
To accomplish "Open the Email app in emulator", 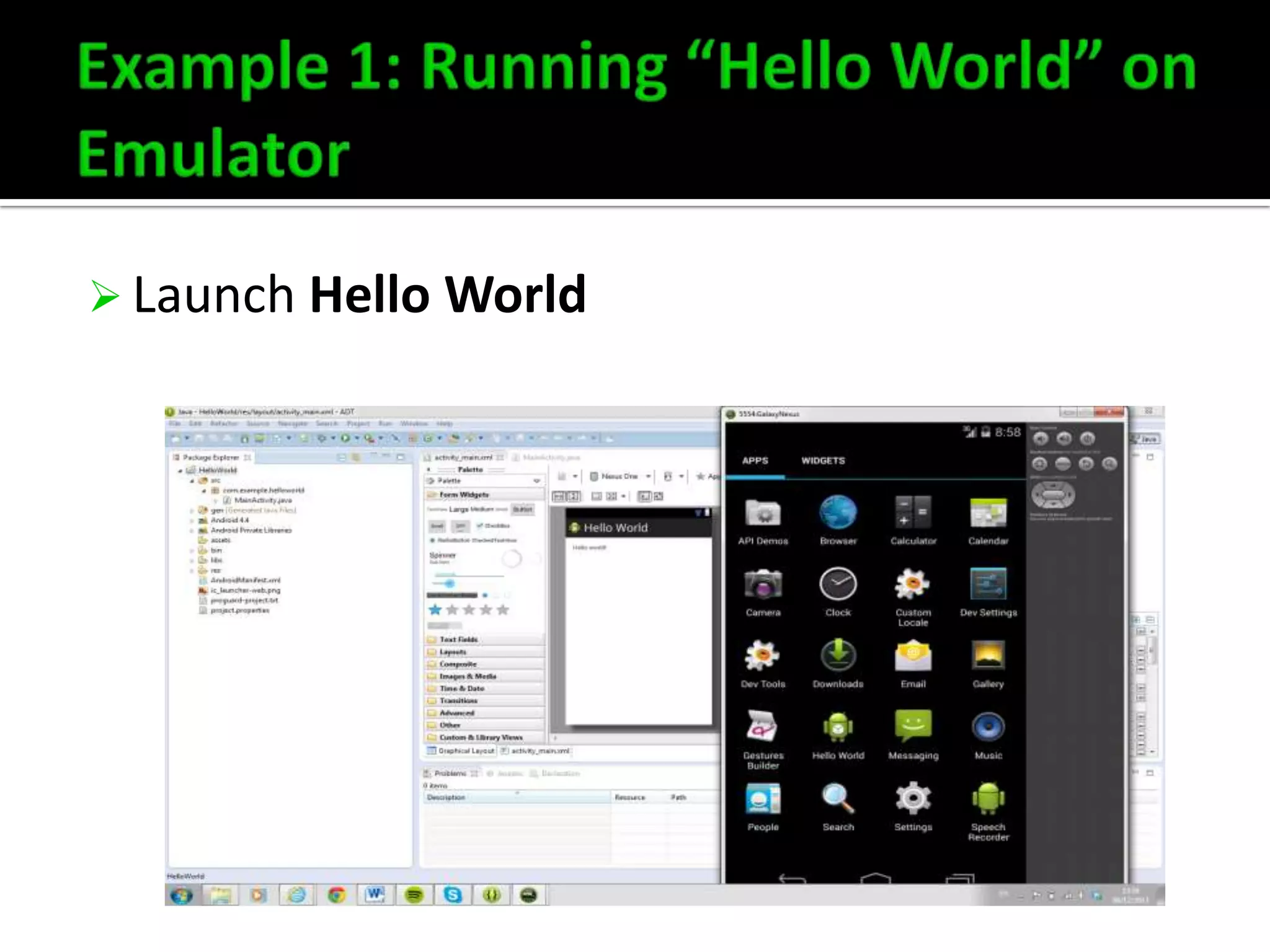I will (x=913, y=664).
